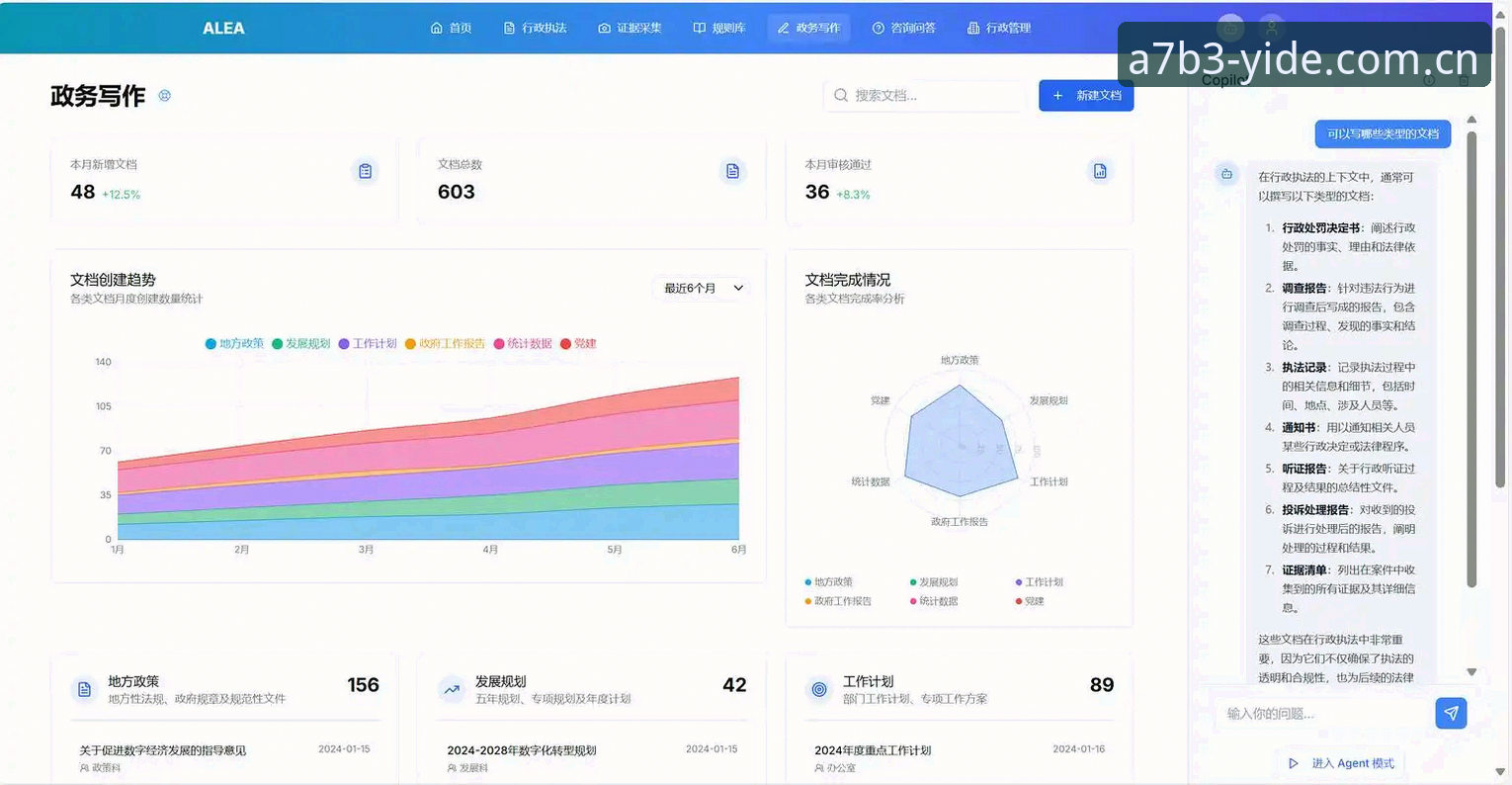Image resolution: width=1512 pixels, height=785 pixels.
Task: Click the 证据采集 camera icon
Action: [x=604, y=28]
